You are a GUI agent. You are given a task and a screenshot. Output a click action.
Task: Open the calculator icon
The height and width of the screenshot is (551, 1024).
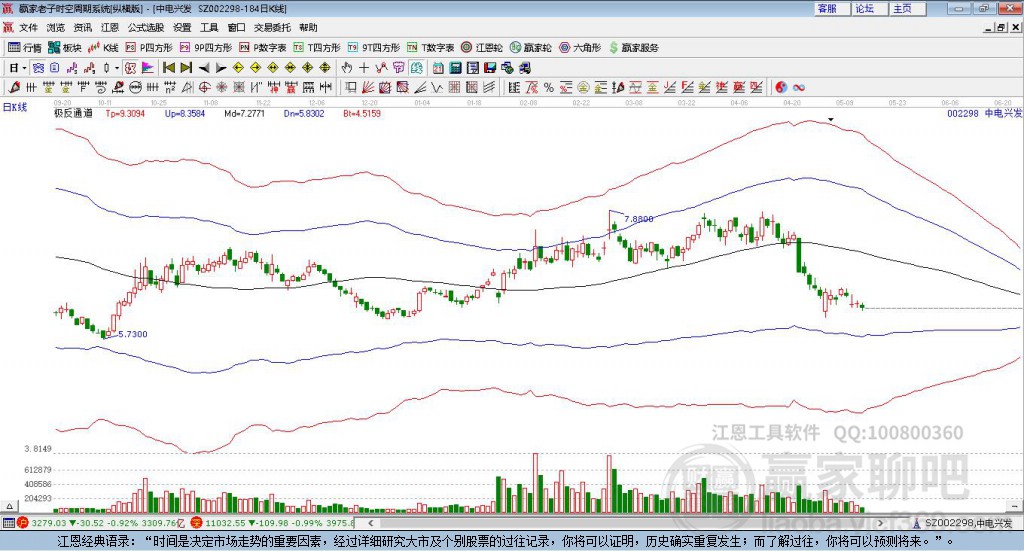click(x=455, y=68)
